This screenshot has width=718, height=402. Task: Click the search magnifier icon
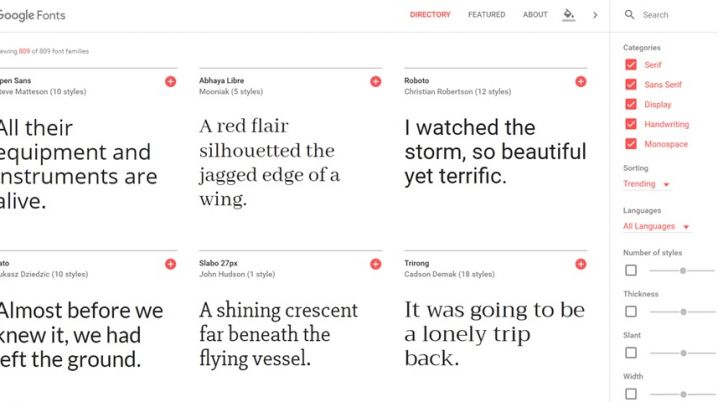pyautogui.click(x=630, y=15)
